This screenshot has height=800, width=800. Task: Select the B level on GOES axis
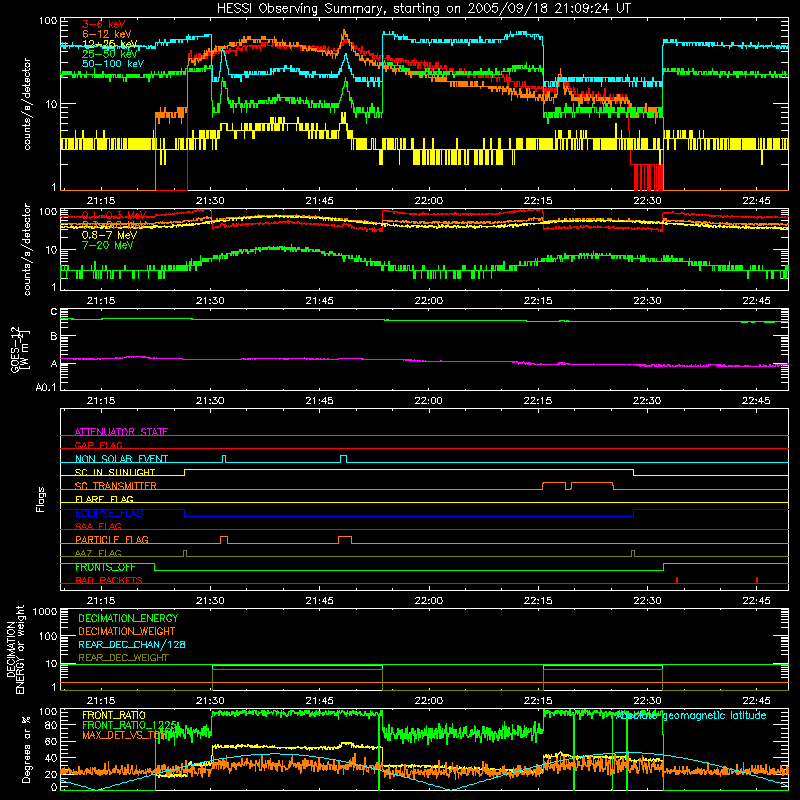(54, 337)
